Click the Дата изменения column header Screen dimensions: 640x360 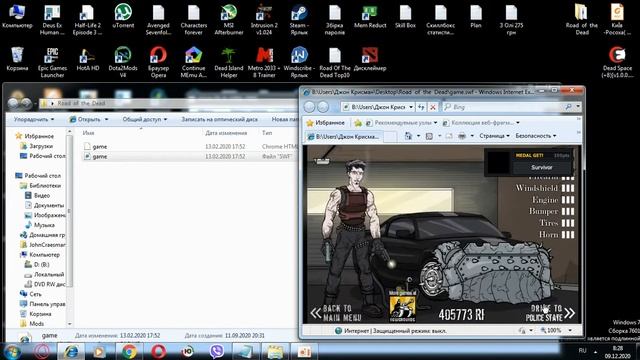pos(226,133)
